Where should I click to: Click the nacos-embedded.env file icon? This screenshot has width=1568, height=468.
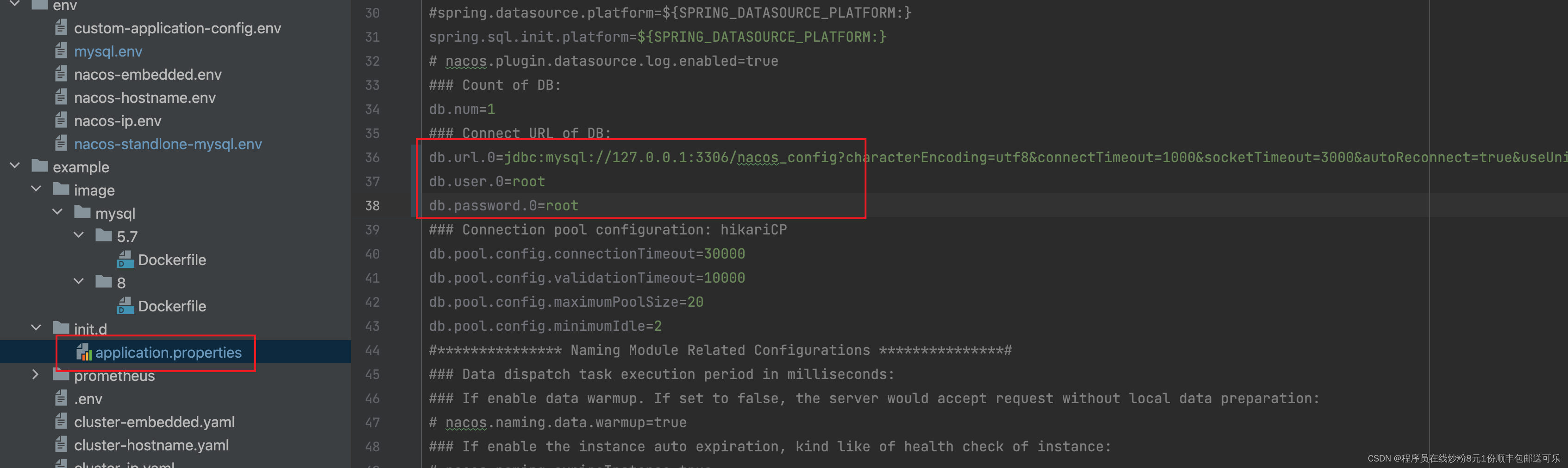(61, 74)
